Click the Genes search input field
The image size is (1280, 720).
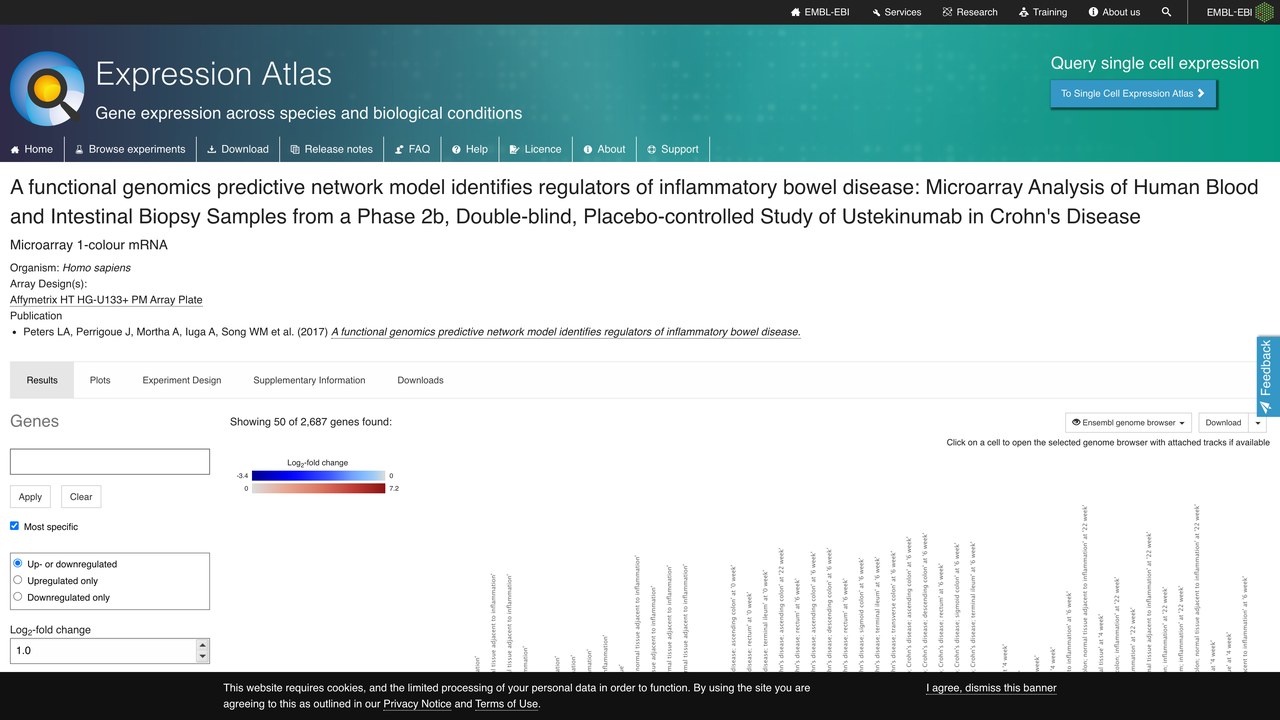pyautogui.click(x=110, y=461)
